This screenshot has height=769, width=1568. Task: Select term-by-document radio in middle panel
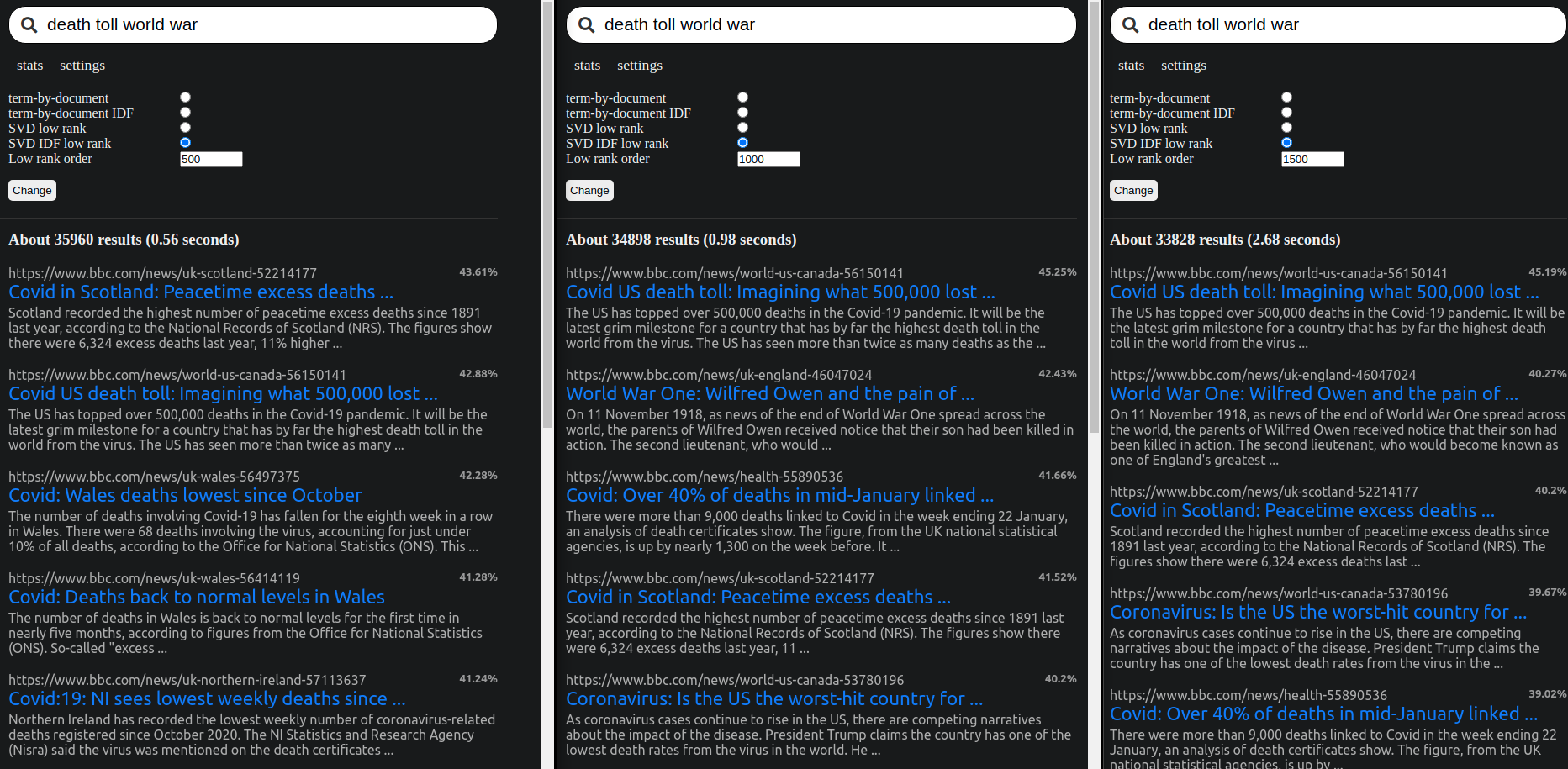[x=742, y=97]
